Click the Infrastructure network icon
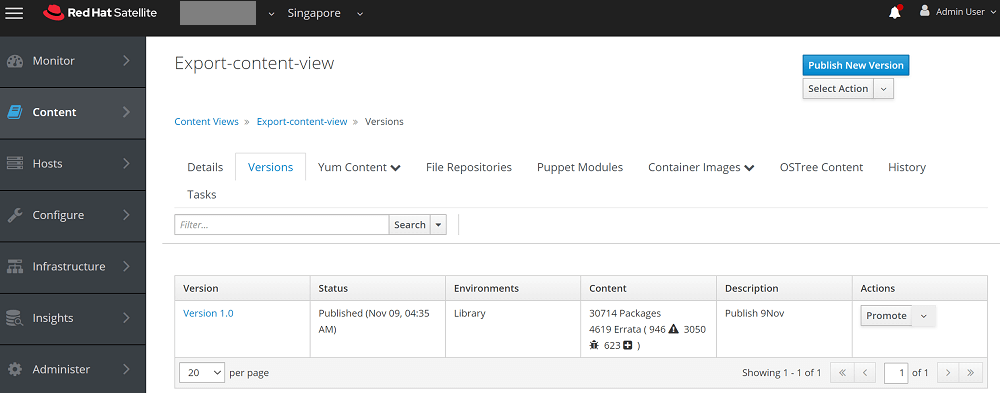Image resolution: width=1000 pixels, height=393 pixels. [15, 267]
